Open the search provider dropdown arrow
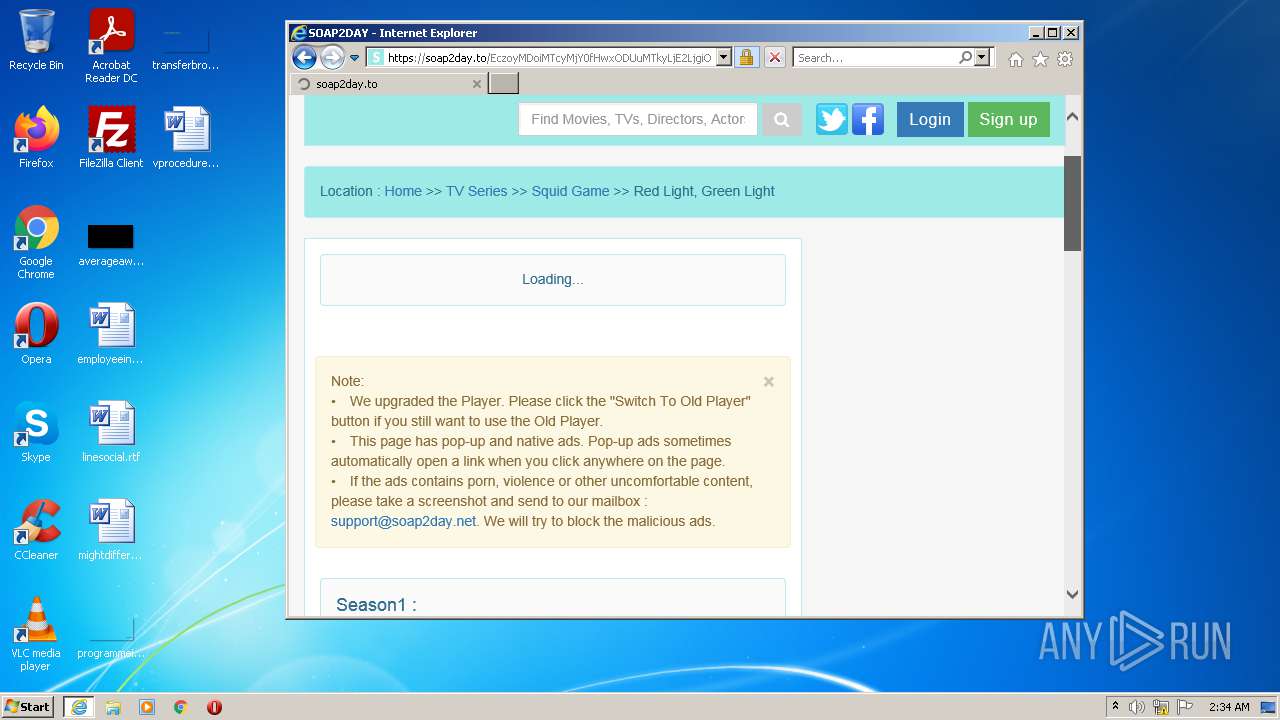1280x720 pixels. 982,58
